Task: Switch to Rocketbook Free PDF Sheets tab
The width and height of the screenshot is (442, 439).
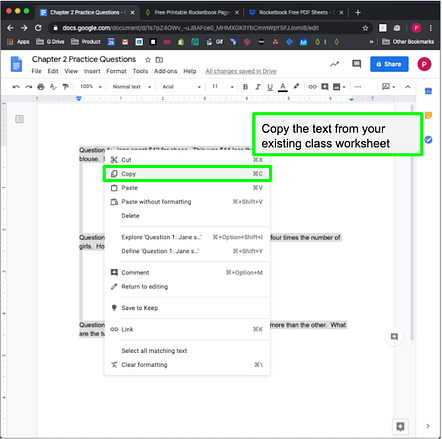Action: pos(296,12)
